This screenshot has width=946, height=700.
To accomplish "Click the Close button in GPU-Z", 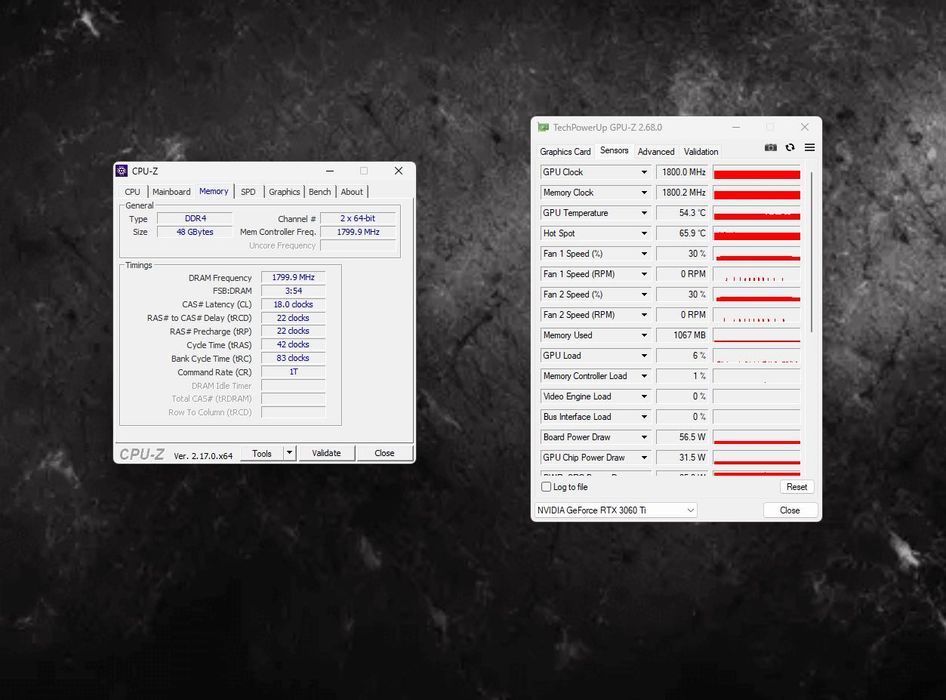I will click(x=790, y=510).
